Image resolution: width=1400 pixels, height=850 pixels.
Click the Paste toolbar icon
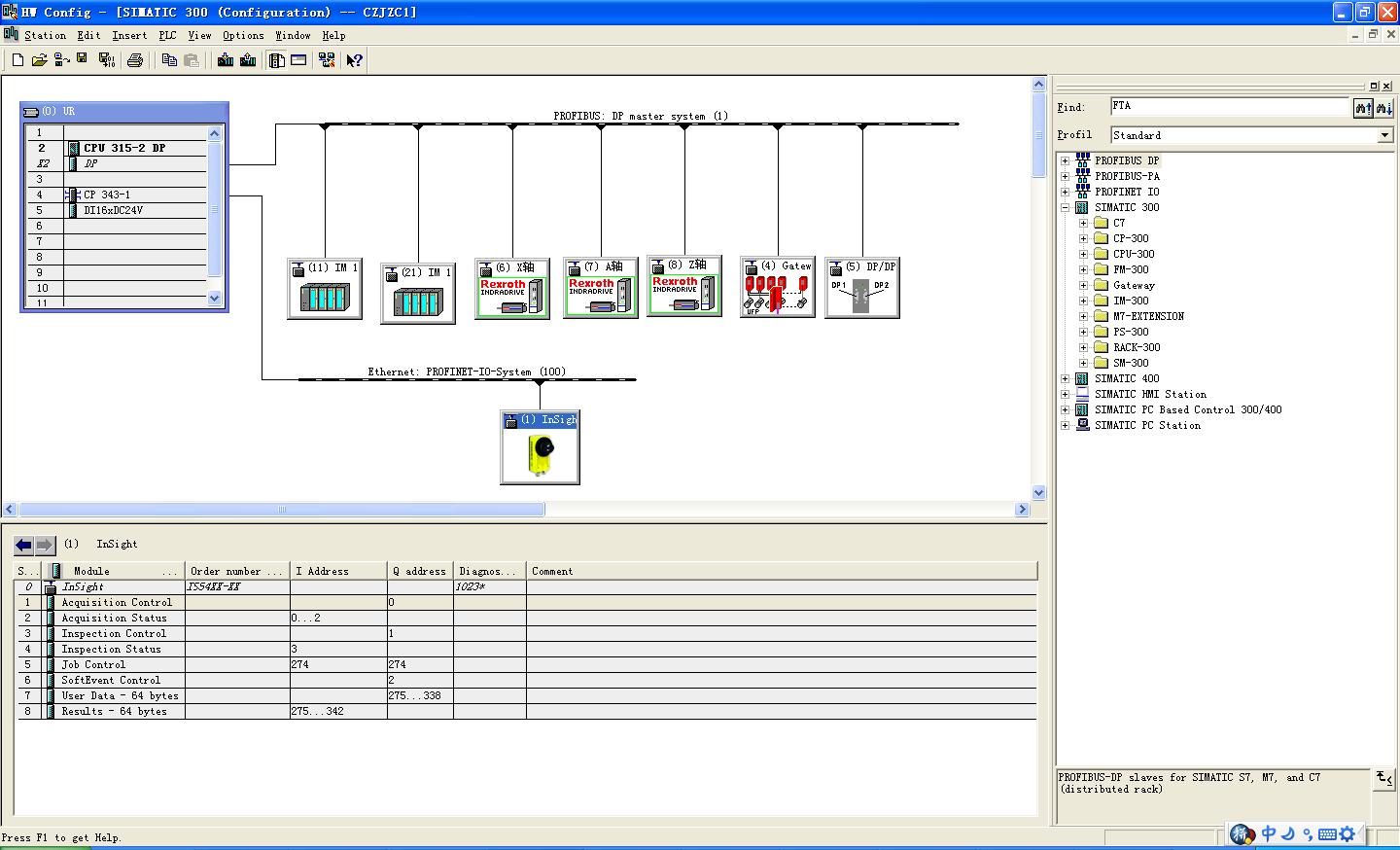coord(192,60)
